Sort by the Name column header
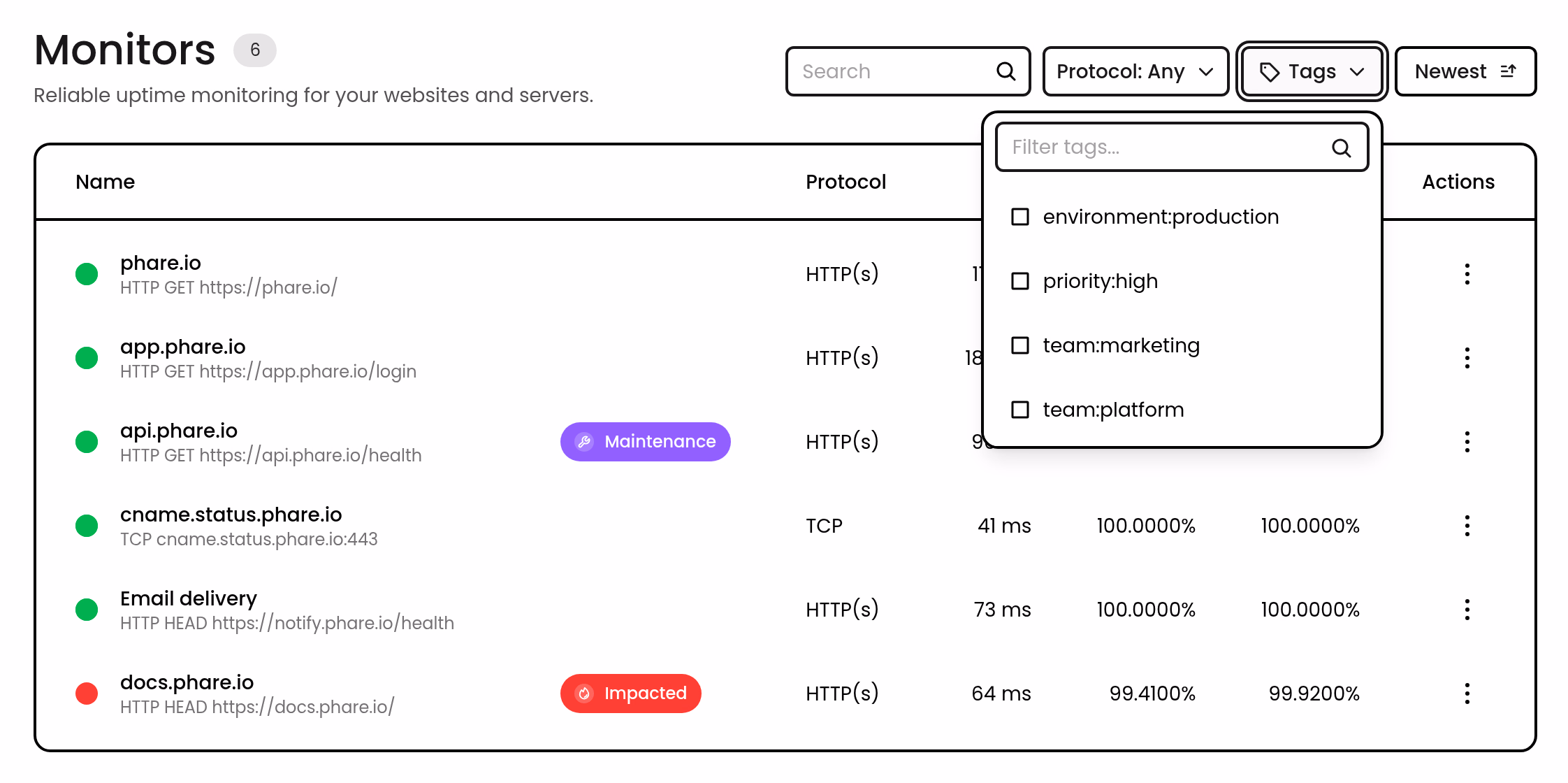Viewport: 1568px width, 783px height. point(105,182)
